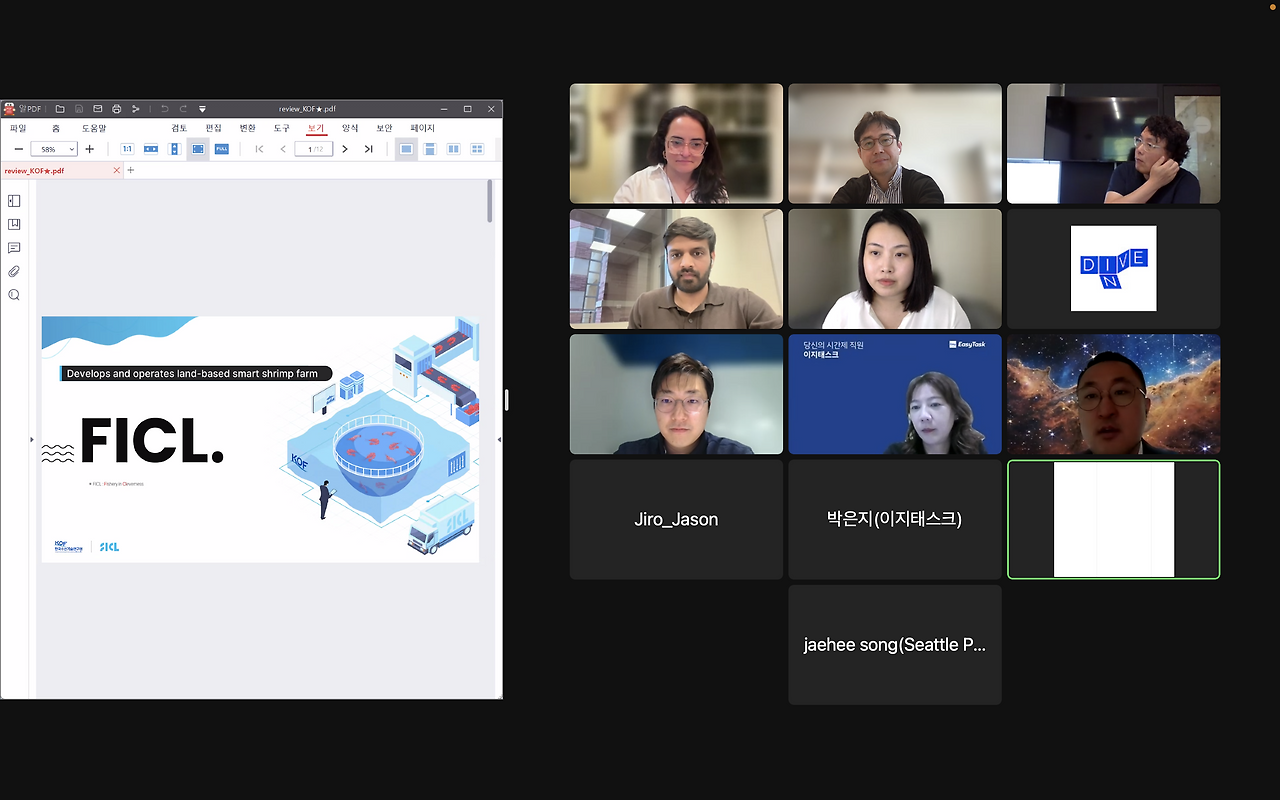This screenshot has width=1280, height=800.
Task: Switch to the 도구 tab
Action: [x=281, y=128]
